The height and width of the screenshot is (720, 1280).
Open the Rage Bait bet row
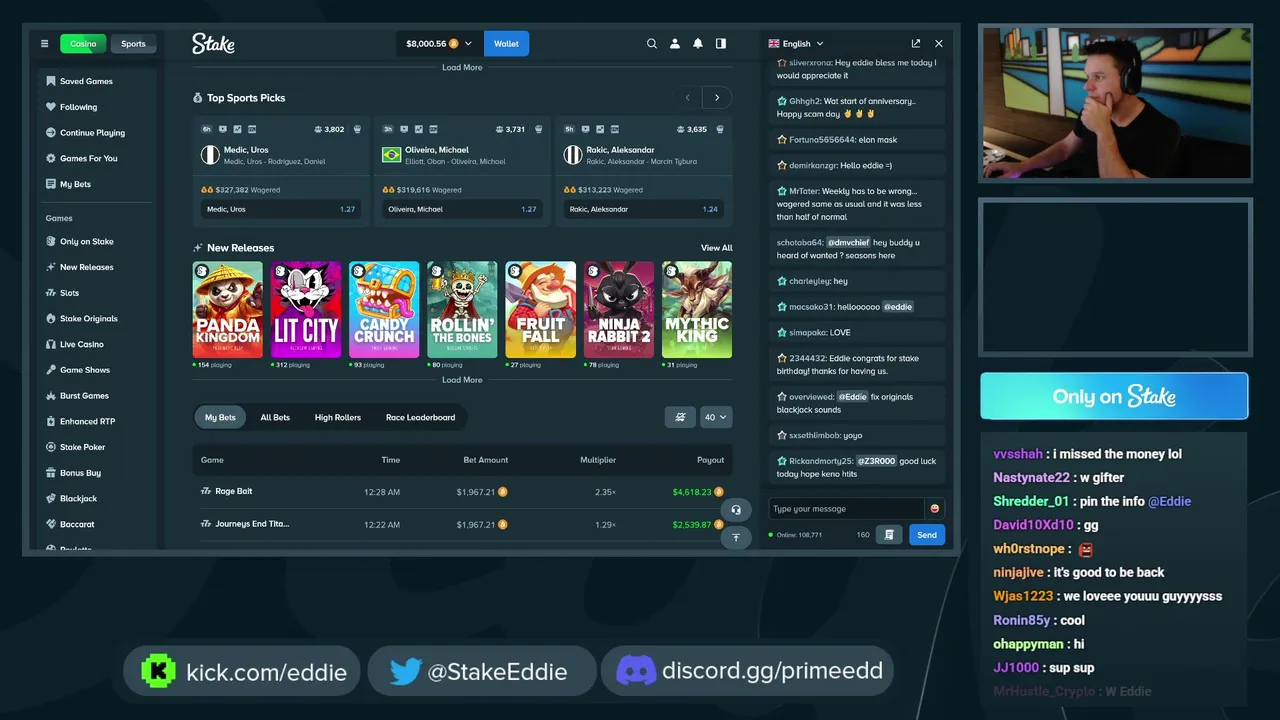tap(462, 492)
